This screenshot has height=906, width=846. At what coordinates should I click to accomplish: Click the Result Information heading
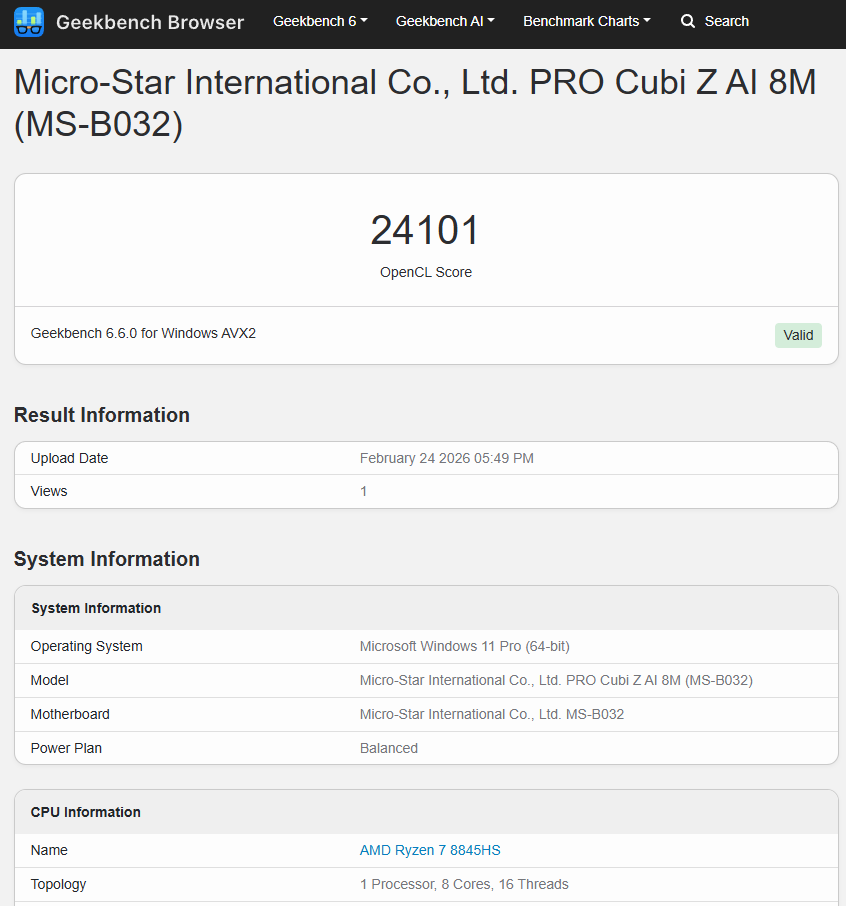click(101, 415)
